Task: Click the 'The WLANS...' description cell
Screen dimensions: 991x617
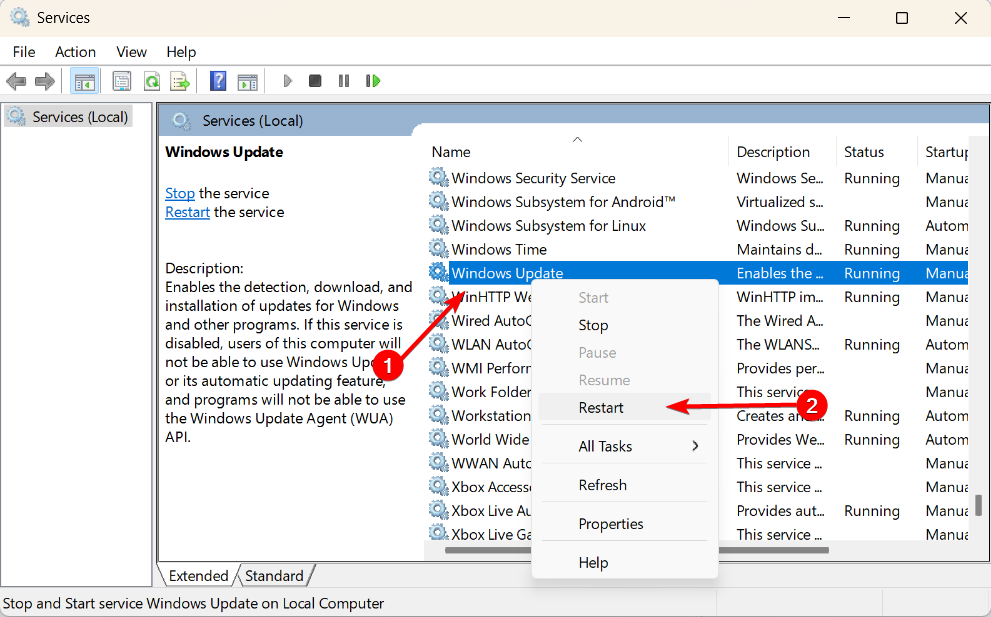Action: coord(778,345)
